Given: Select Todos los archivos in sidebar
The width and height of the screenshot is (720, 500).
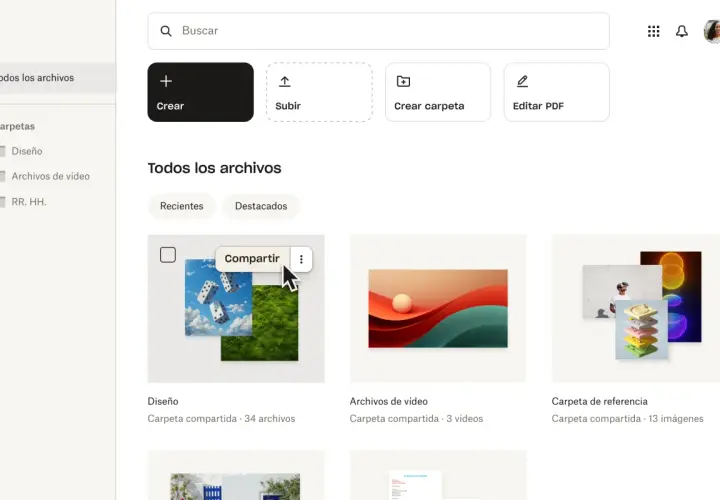Looking at the screenshot, I should (58, 78).
